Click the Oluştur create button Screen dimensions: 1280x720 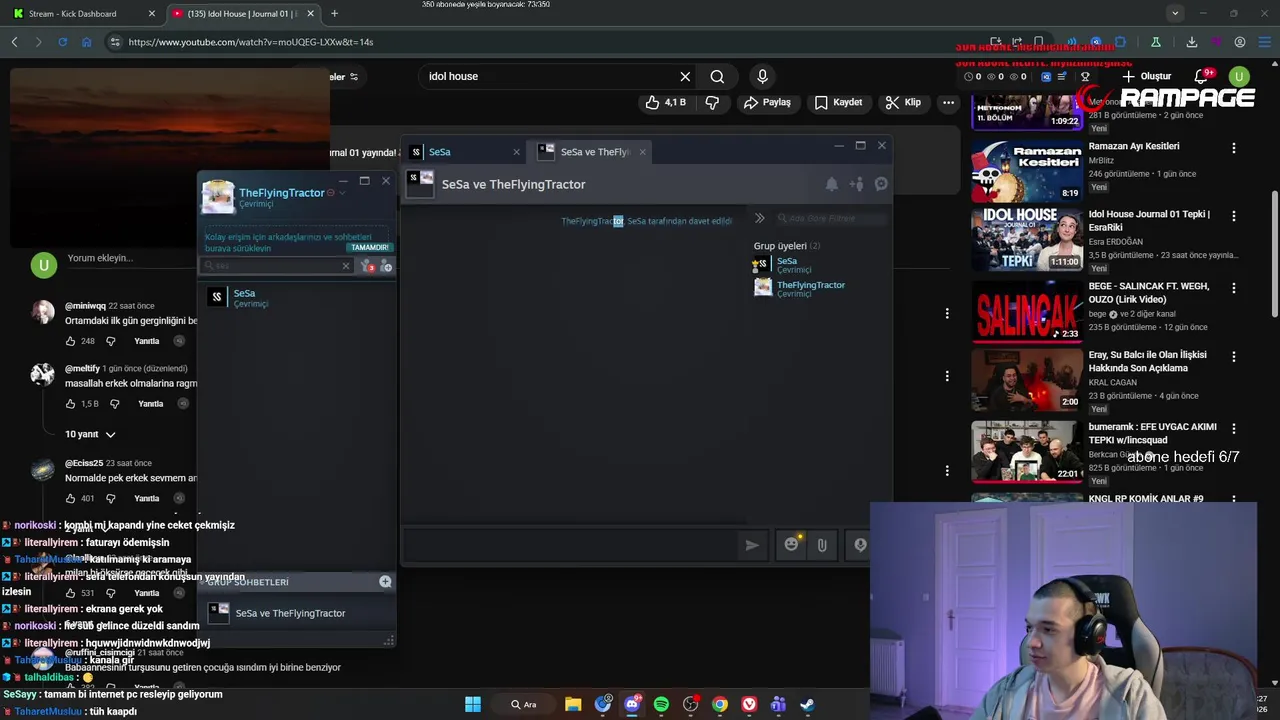pyautogui.click(x=1147, y=76)
